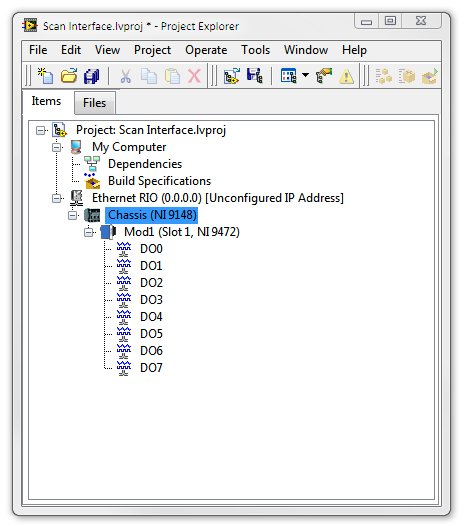Click the Add Item to project icon
469x526 pixels.
232,76
